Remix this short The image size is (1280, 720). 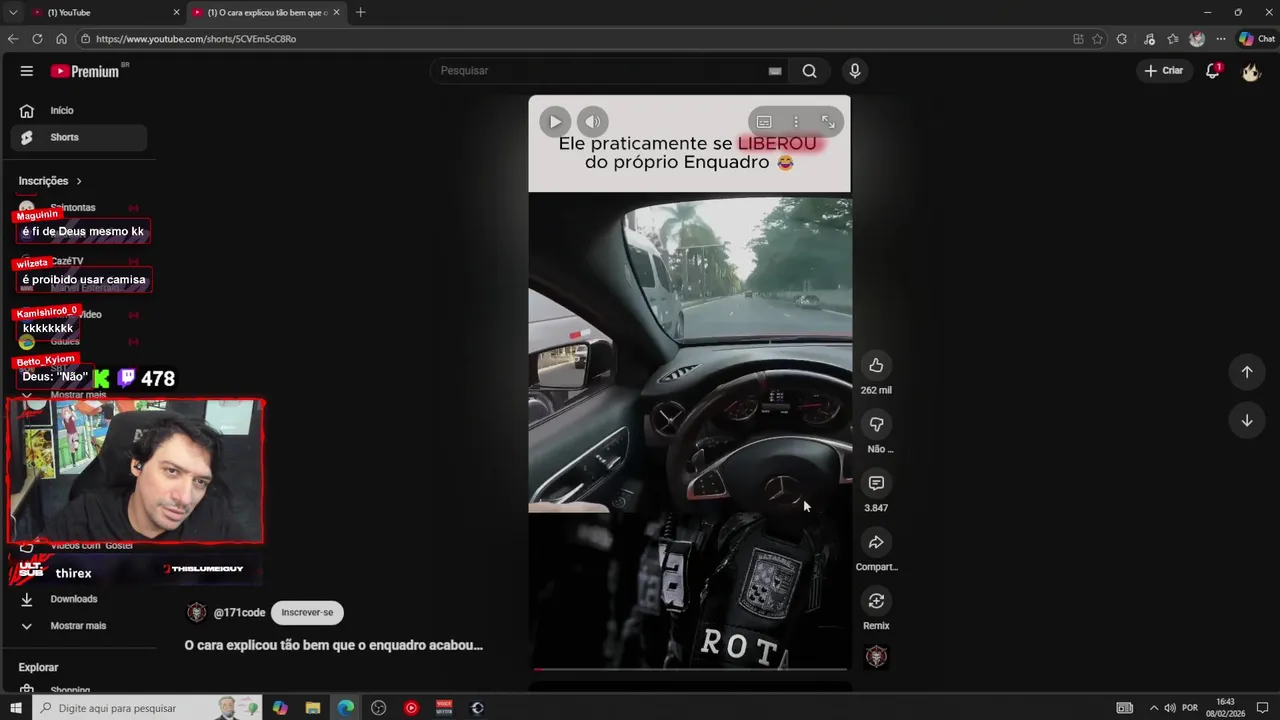(876, 601)
